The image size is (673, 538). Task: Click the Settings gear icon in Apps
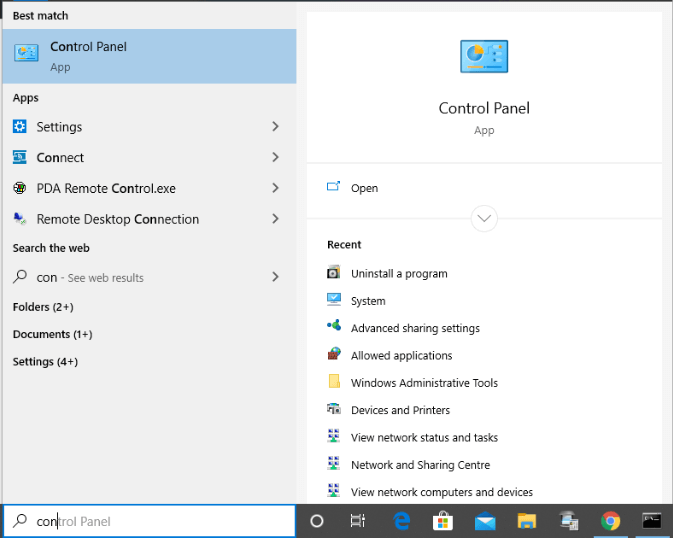(x=20, y=127)
